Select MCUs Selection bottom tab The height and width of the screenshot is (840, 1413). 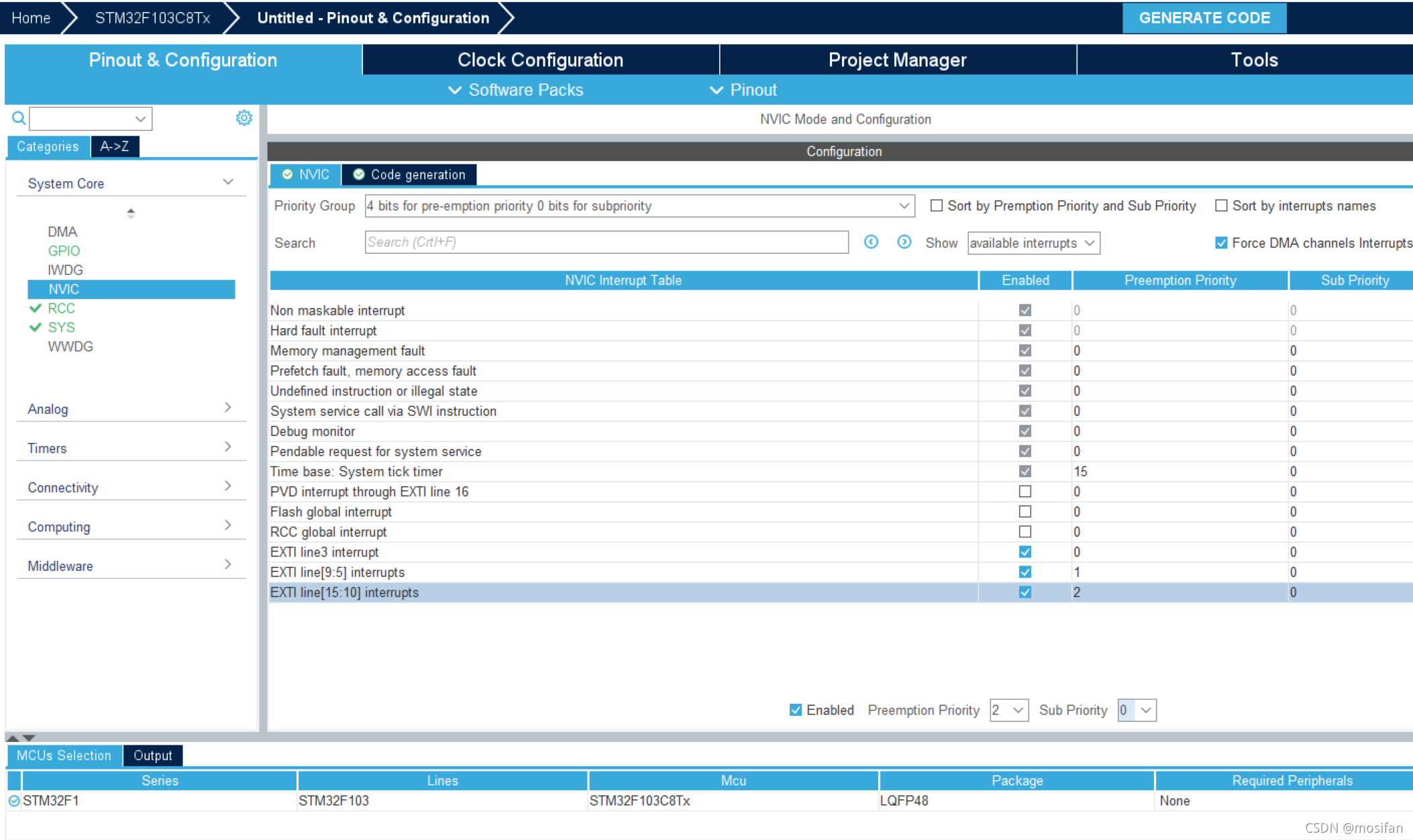click(64, 755)
